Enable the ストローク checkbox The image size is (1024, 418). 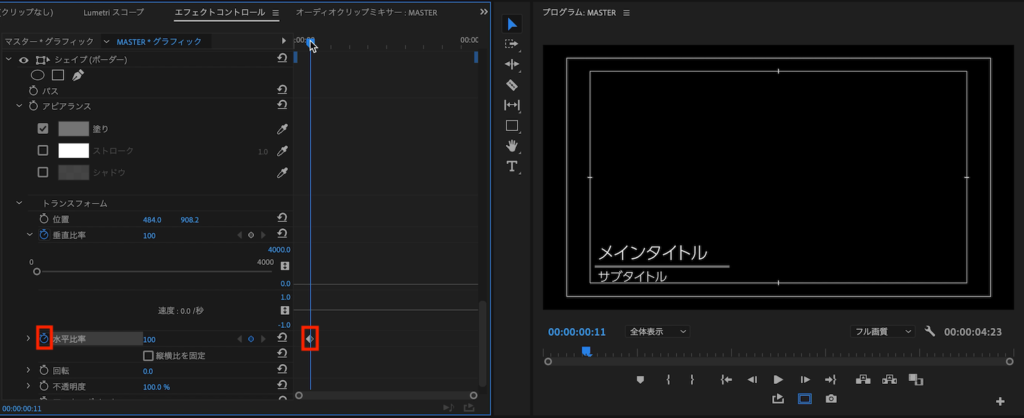43,151
